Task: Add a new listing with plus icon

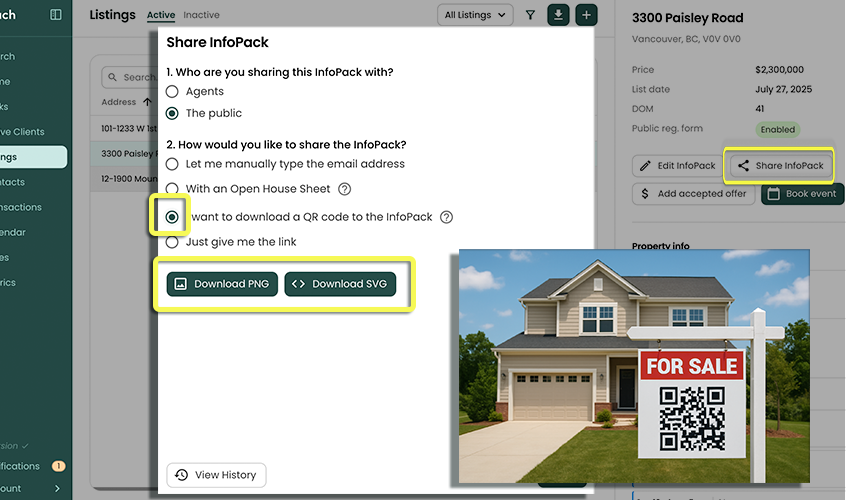Action: click(586, 15)
